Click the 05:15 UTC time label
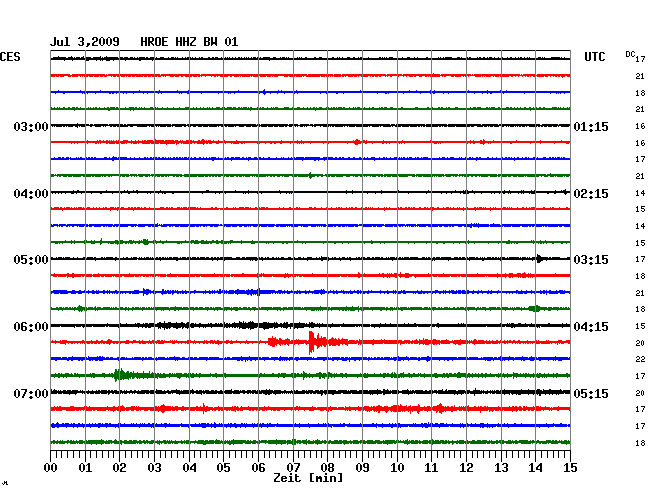The height and width of the screenshot is (494, 650). [591, 393]
